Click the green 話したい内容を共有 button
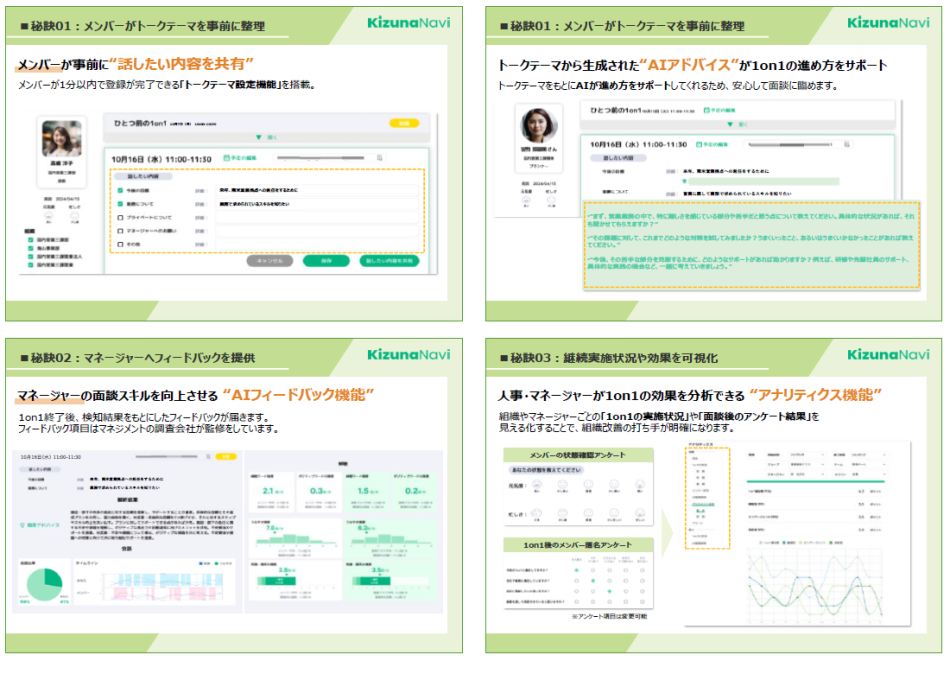 388,260
